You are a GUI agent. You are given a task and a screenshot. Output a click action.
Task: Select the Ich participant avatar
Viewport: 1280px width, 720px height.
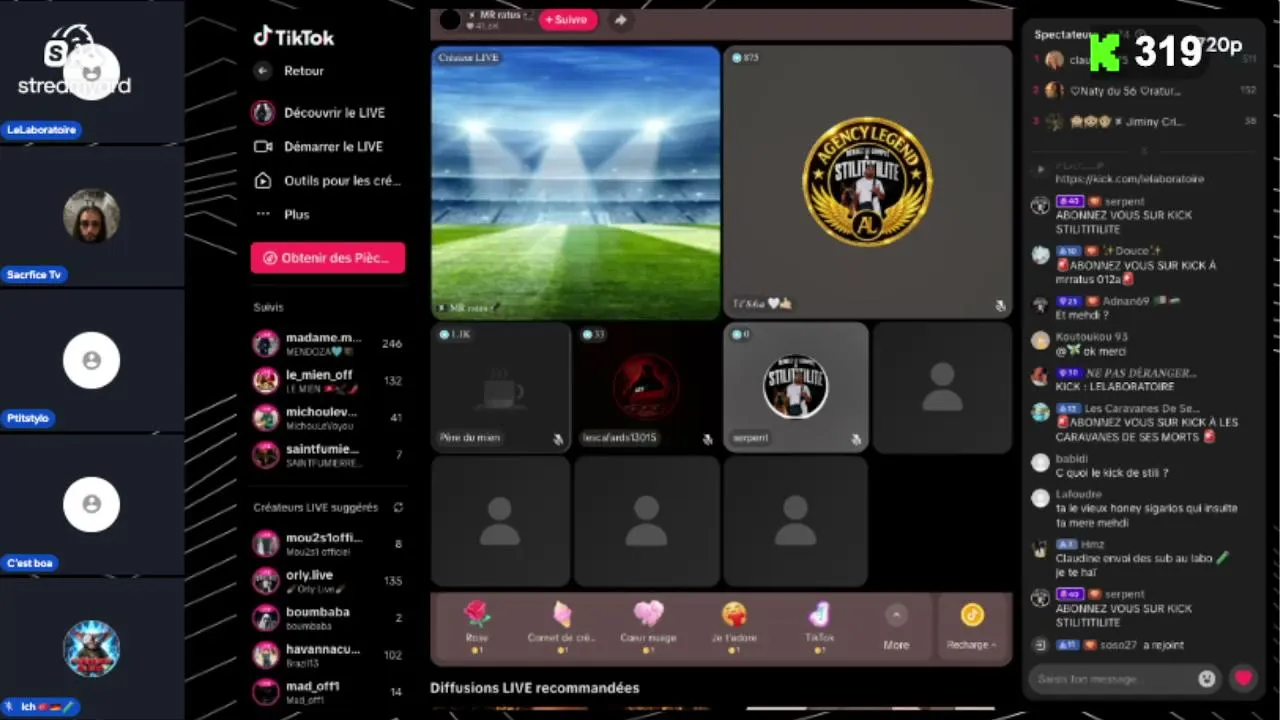[92, 649]
